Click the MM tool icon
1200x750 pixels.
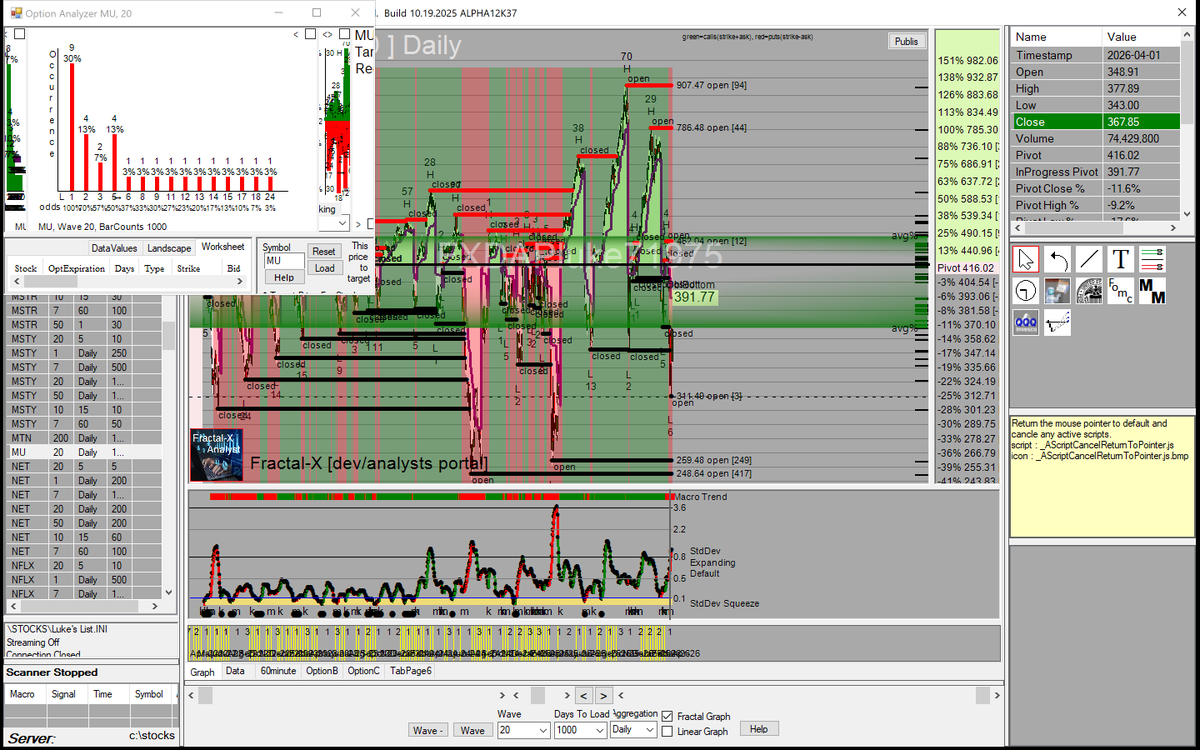pos(1153,291)
